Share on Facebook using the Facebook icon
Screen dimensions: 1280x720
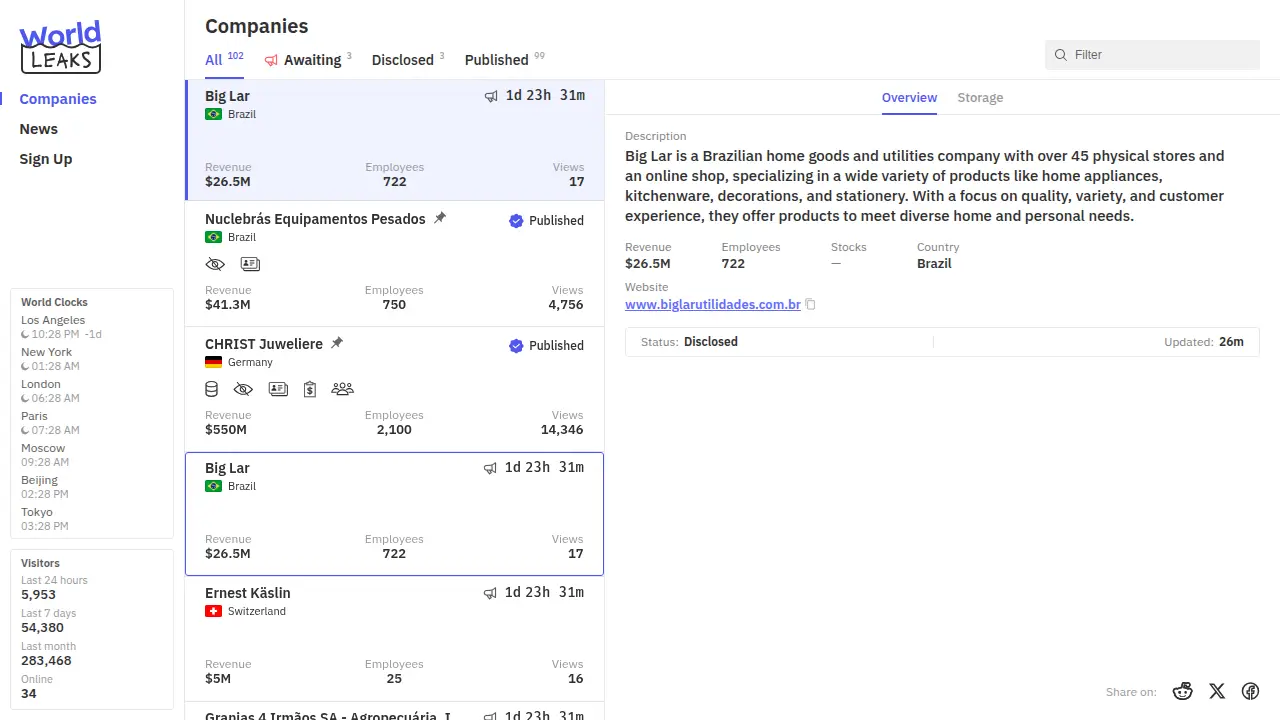coord(1250,691)
